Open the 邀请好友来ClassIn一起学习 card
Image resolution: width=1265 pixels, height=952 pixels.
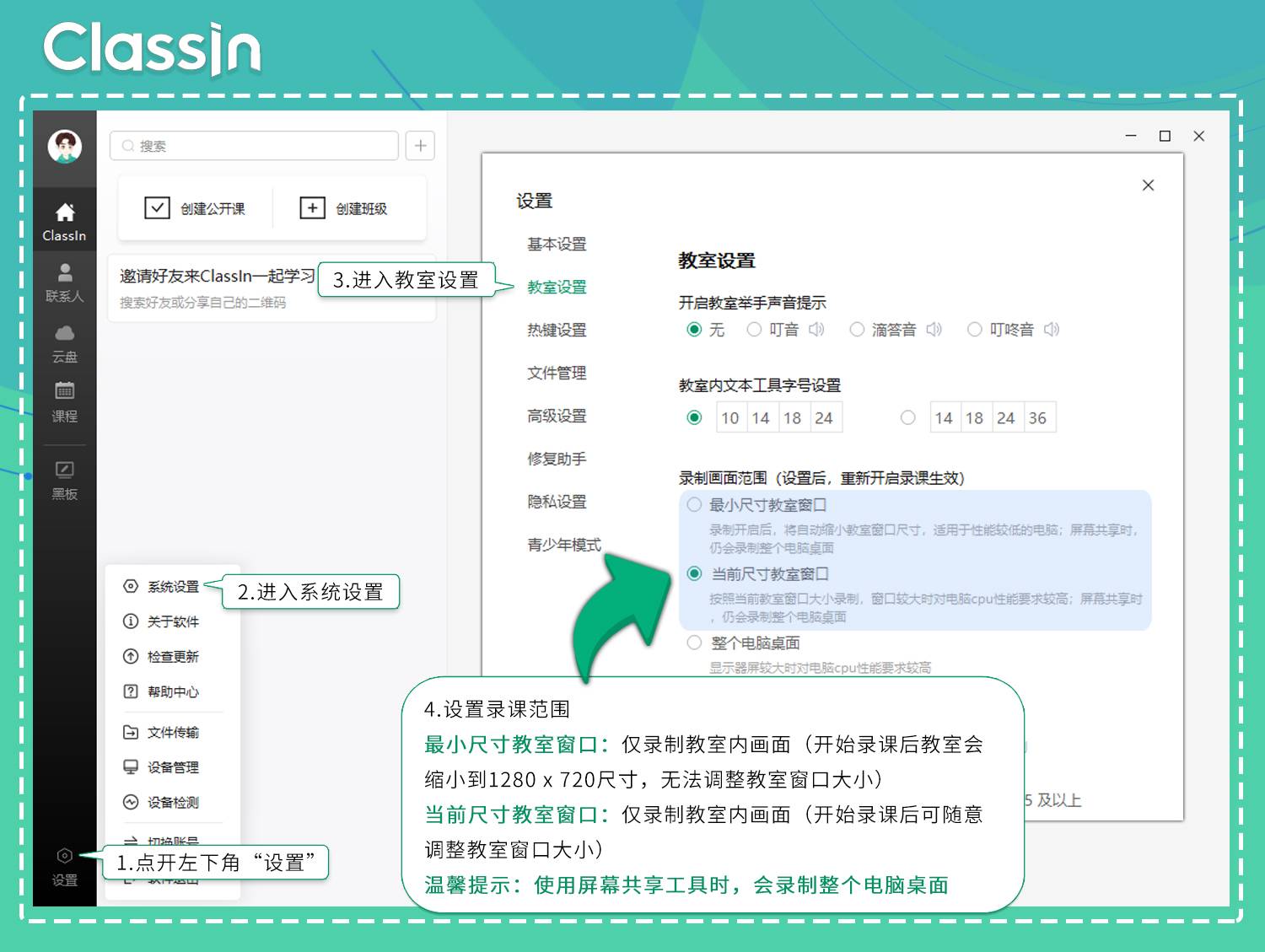pos(272,288)
